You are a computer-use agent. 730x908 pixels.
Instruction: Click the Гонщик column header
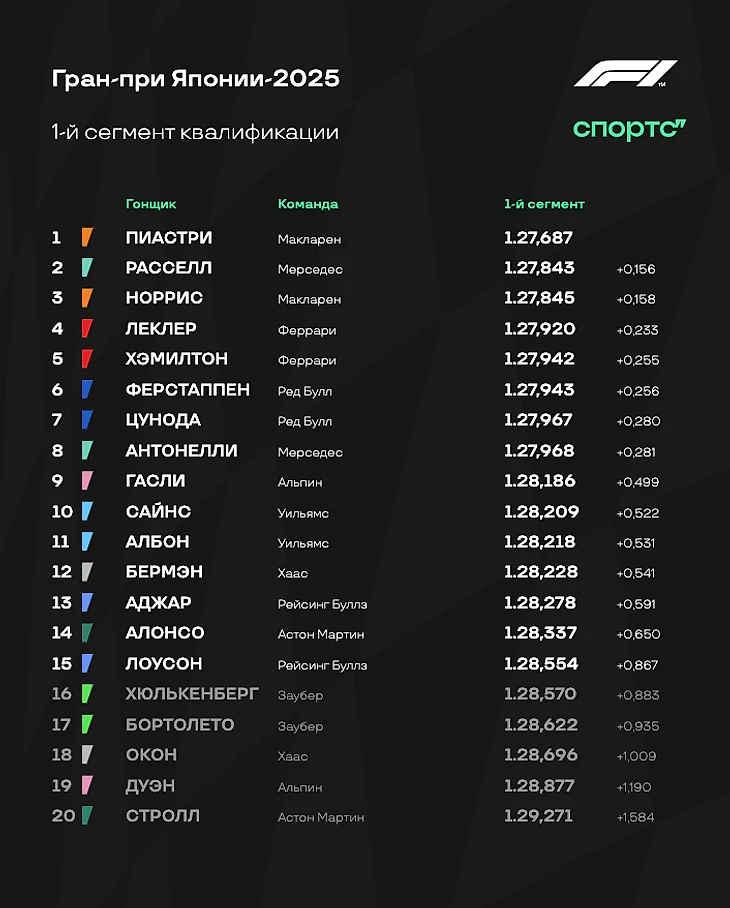click(151, 204)
